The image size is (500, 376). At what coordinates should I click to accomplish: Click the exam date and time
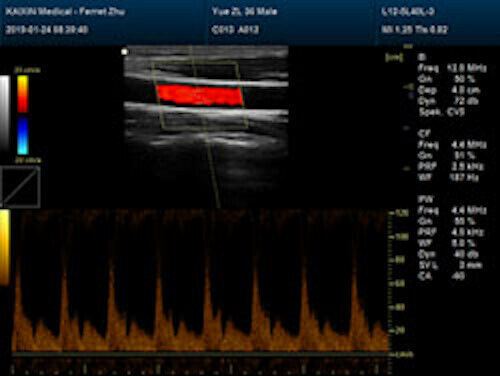[x=47, y=30]
